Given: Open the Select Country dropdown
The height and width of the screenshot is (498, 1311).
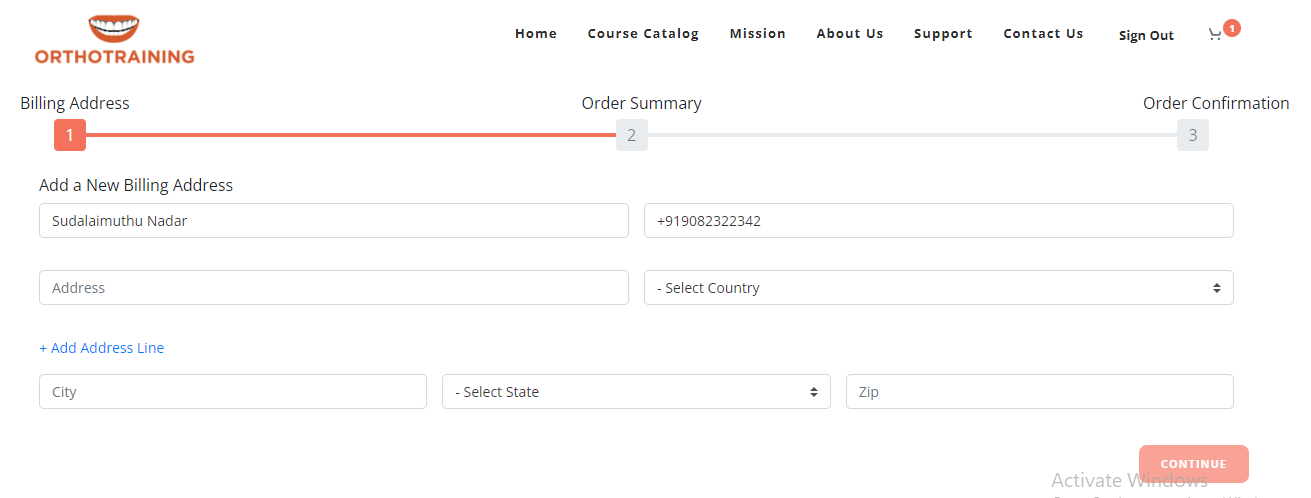Looking at the screenshot, I should point(938,288).
